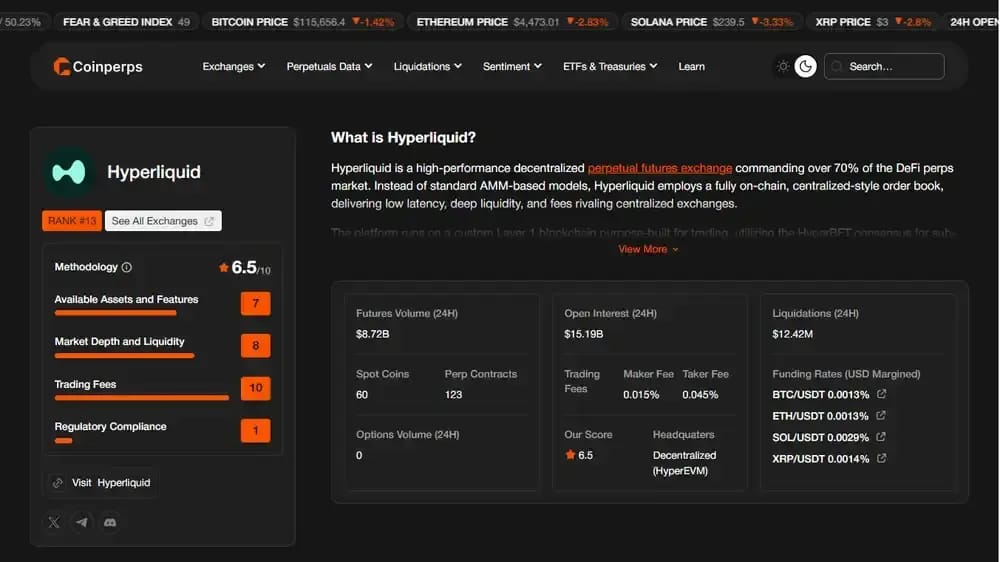Viewport: 1000px width, 562px height.
Task: Click BTC/USDT 0.0013% funding rate
Action: [820, 395]
